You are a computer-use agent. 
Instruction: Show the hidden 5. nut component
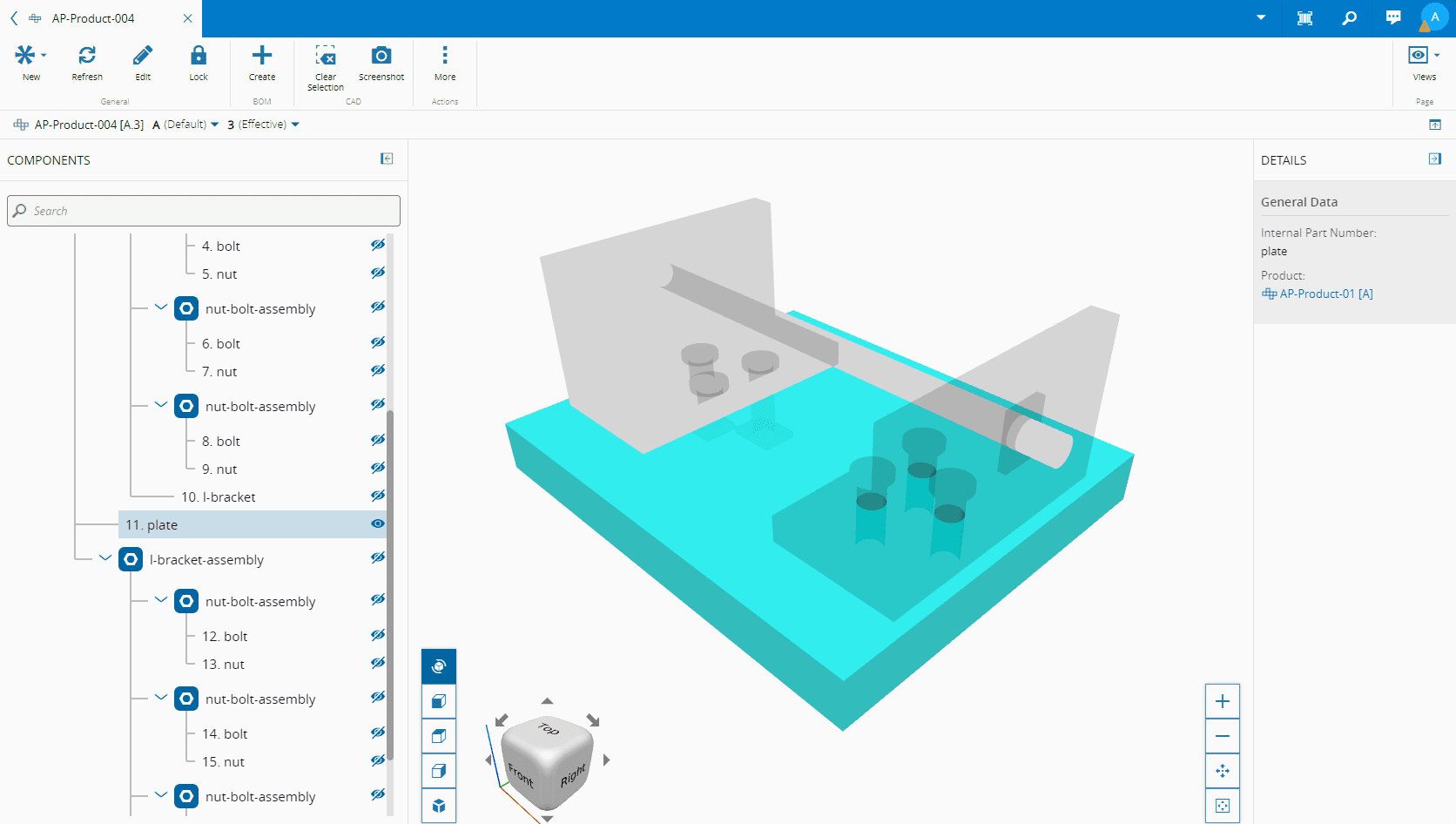(x=378, y=273)
